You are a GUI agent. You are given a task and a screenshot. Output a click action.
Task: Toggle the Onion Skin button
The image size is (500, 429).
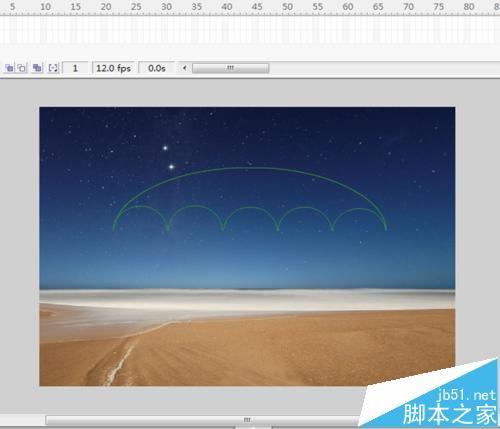click(9, 68)
